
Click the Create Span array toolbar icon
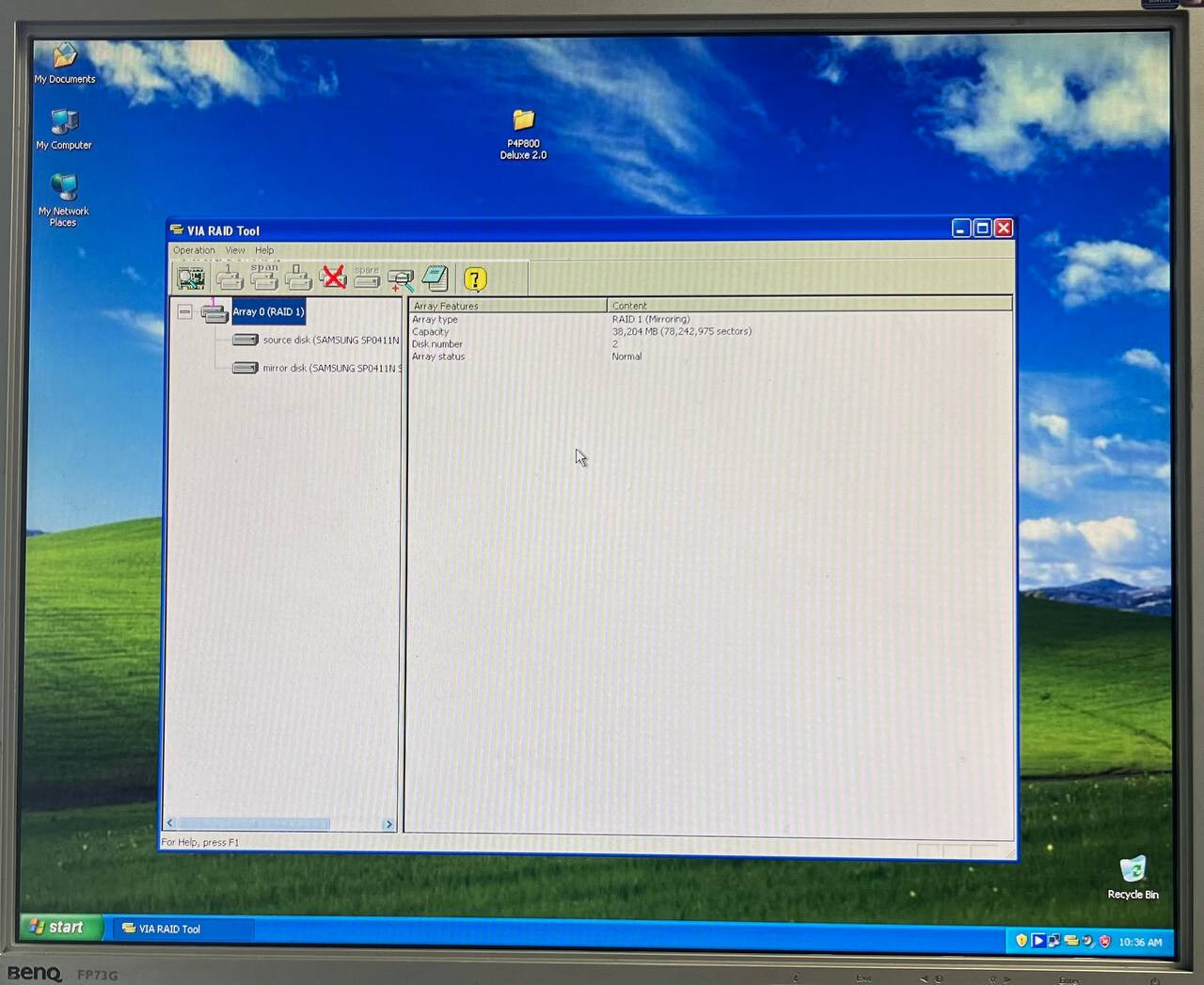[x=264, y=278]
